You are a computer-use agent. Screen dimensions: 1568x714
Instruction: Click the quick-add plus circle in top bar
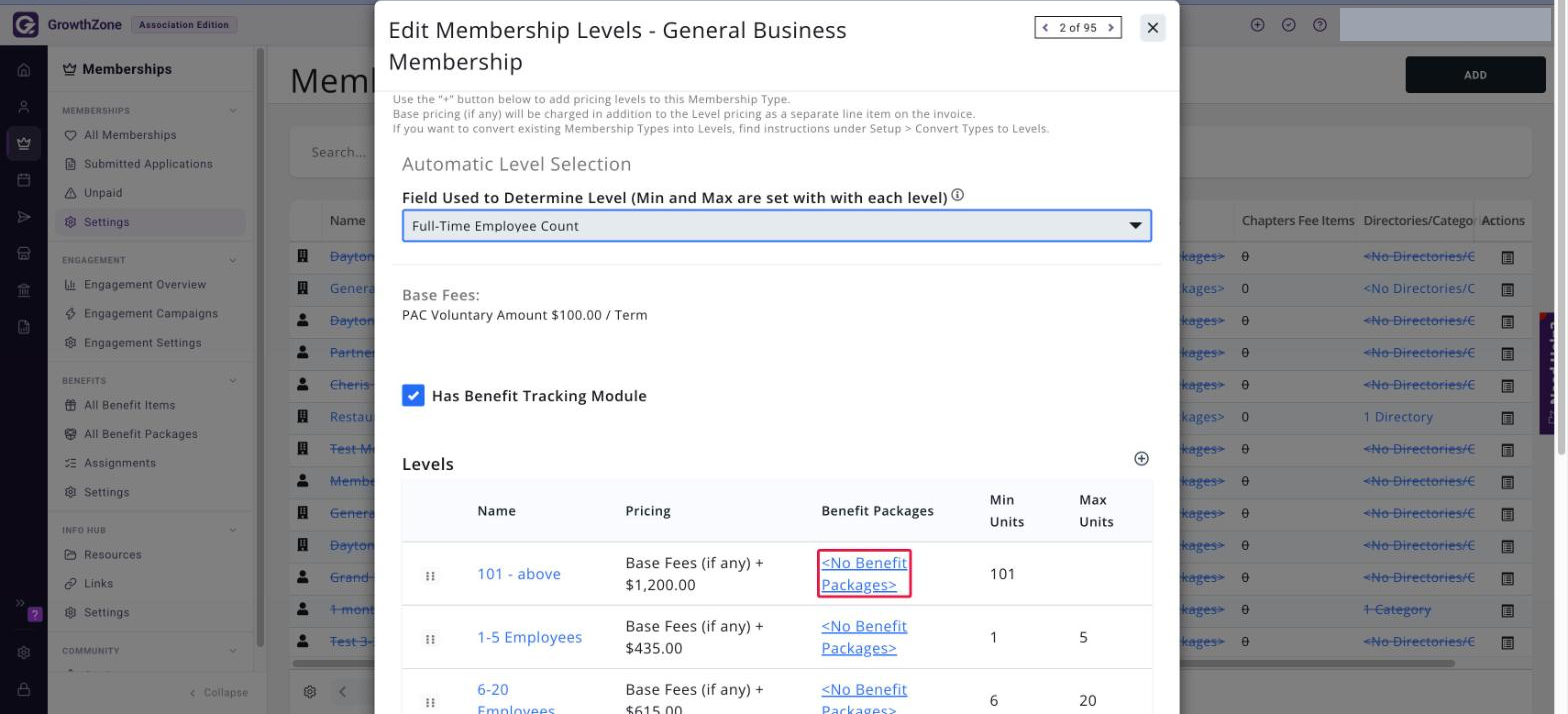[1257, 25]
